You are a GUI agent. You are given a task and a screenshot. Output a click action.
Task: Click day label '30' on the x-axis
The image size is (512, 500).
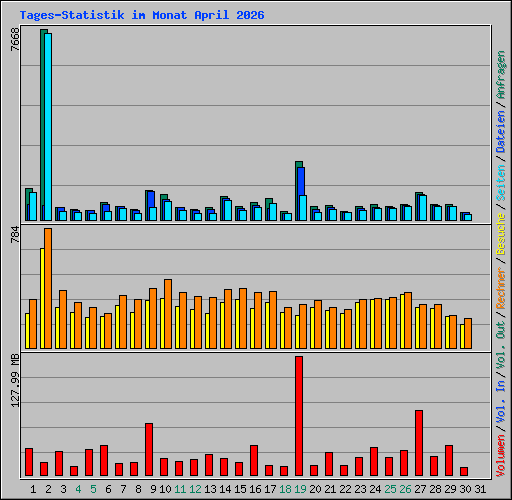(465, 489)
